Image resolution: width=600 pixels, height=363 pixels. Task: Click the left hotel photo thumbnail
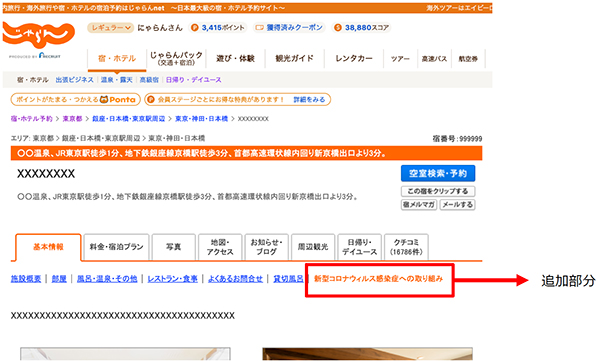(x=126, y=354)
